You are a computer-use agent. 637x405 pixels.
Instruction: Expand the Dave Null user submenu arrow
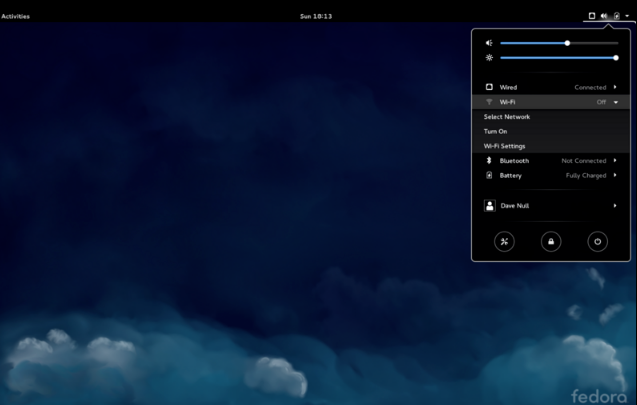(x=615, y=205)
